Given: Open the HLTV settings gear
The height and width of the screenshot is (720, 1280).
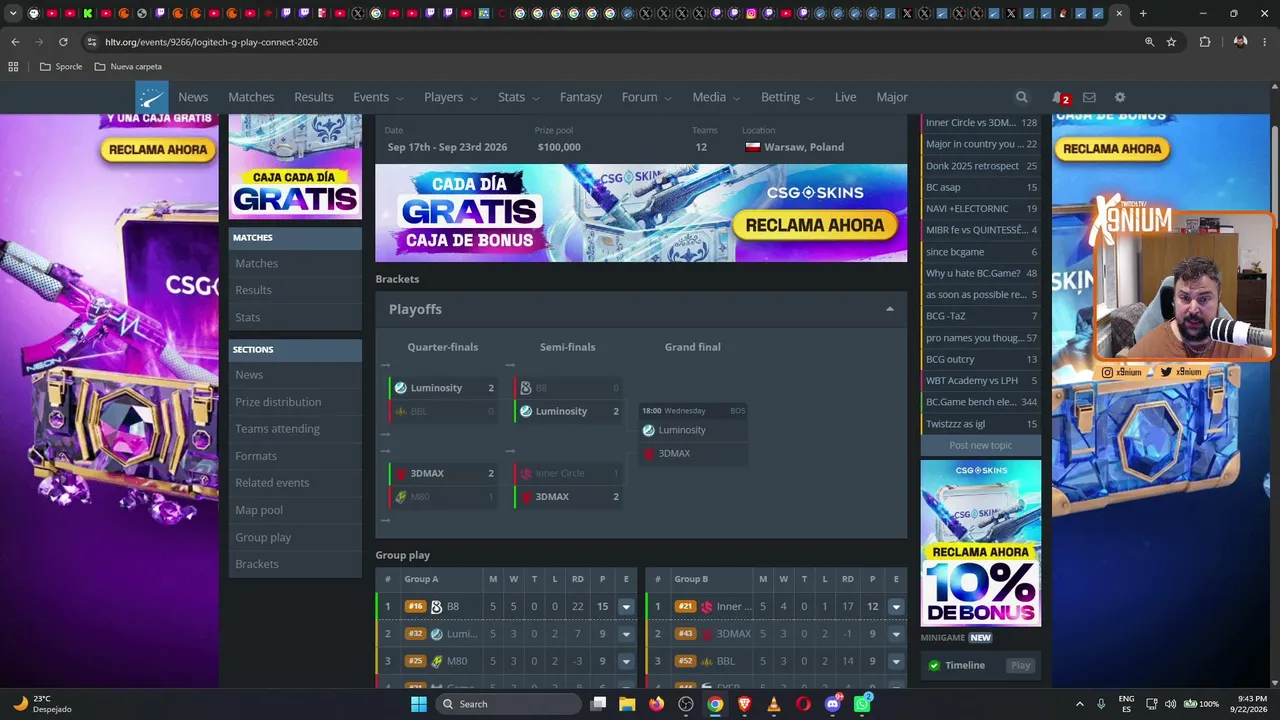Looking at the screenshot, I should click(x=1120, y=97).
